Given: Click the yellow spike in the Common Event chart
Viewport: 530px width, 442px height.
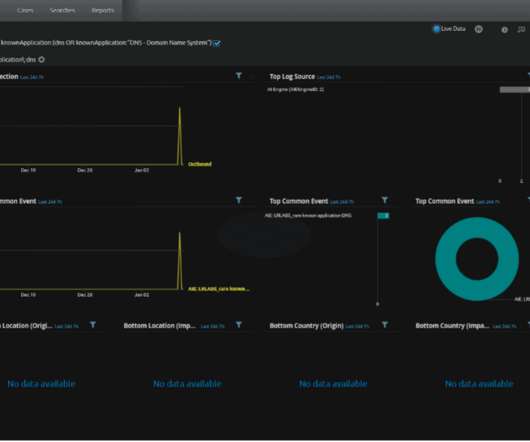Looking at the screenshot, I should tap(180, 260).
